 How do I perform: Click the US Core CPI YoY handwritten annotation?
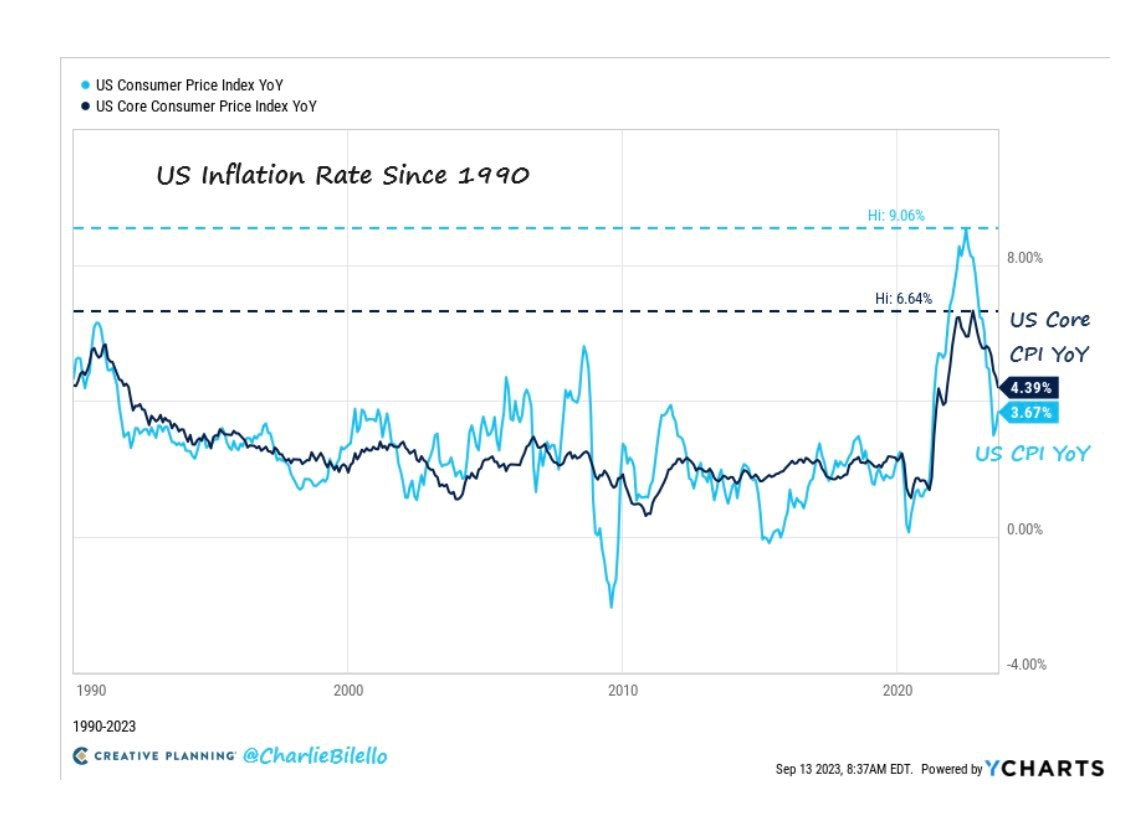[x=1049, y=337]
